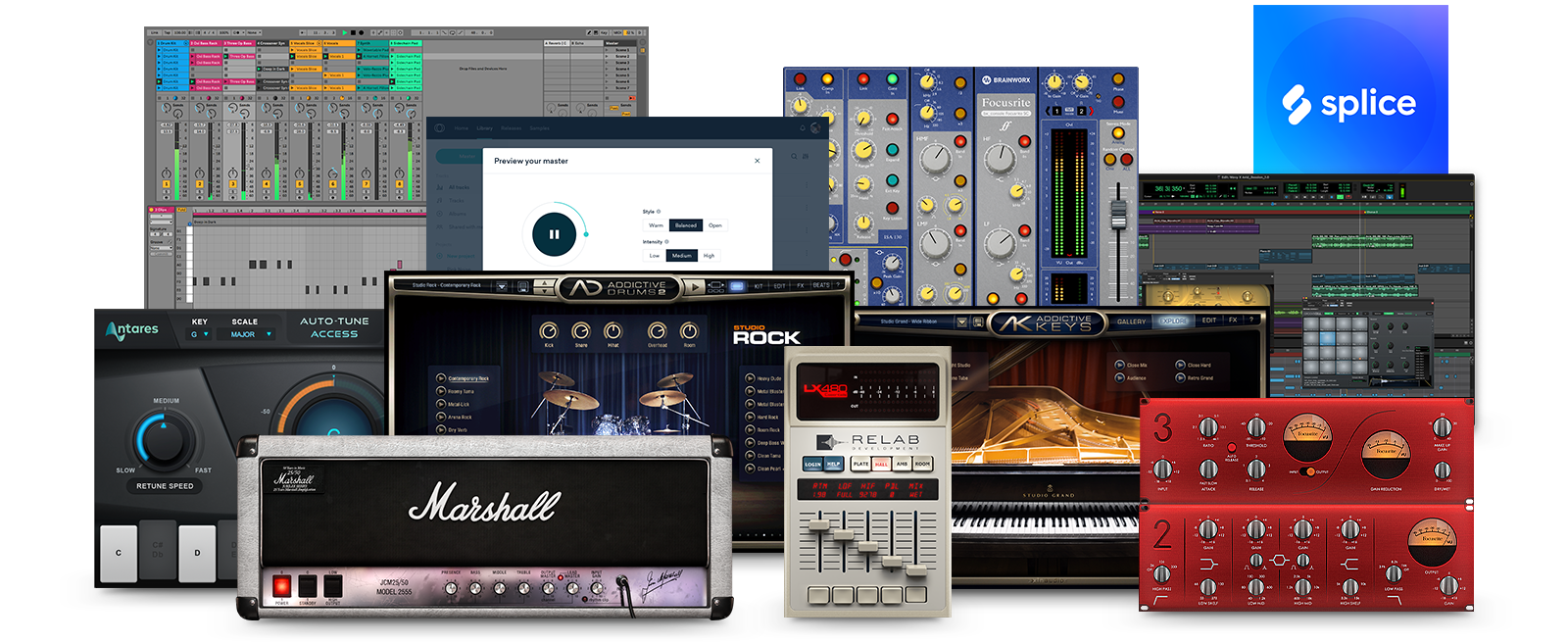The width and height of the screenshot is (1568, 643).
Task: Select the PLATE reverb mode
Action: 860,464
